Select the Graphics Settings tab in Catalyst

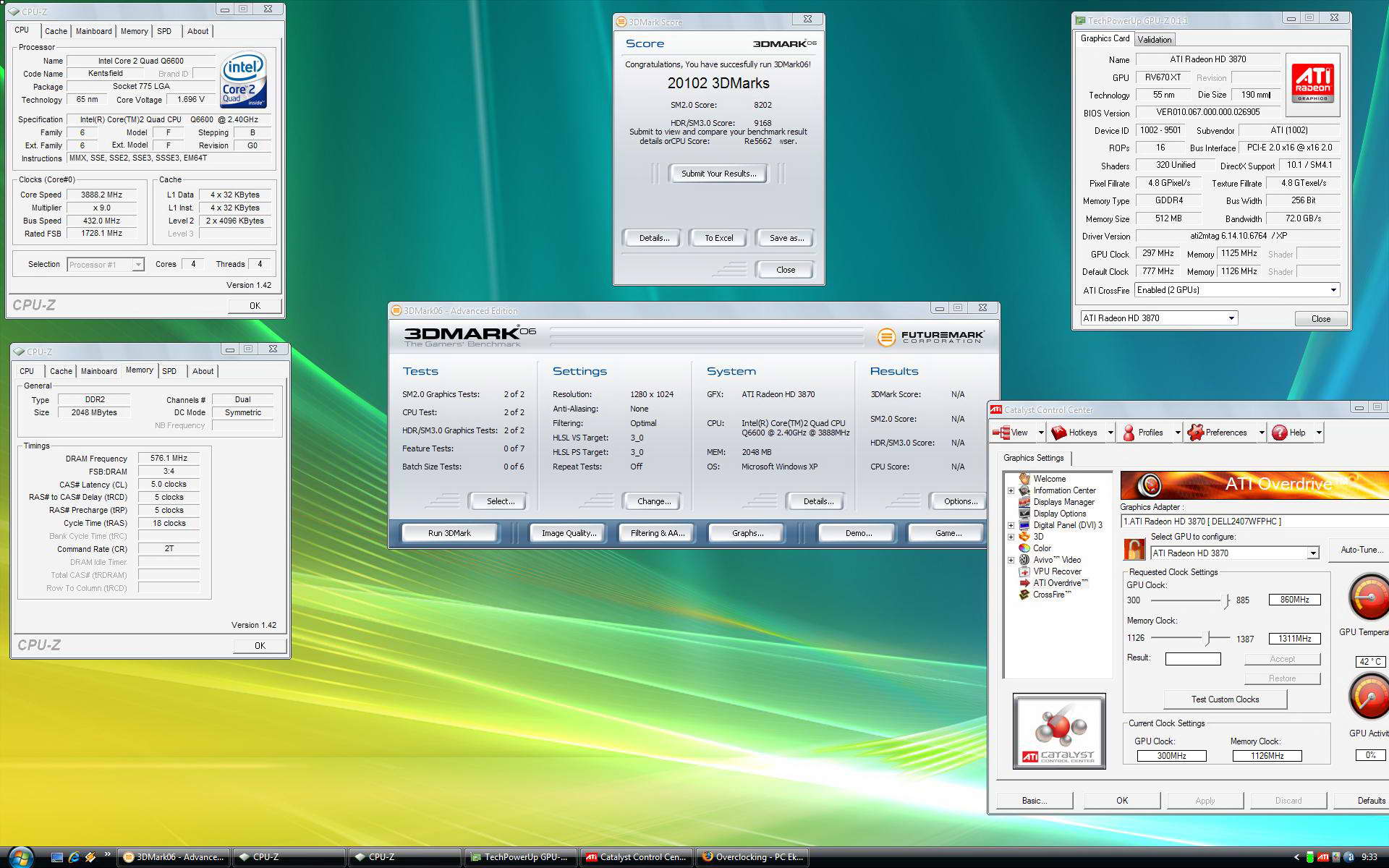[x=1033, y=458]
